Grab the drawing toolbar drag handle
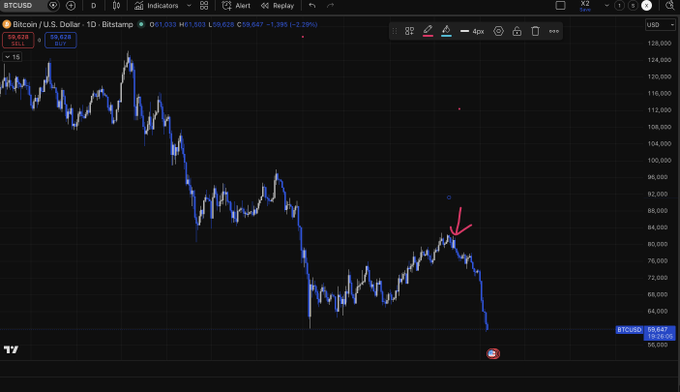This screenshot has height=392, width=680. [x=394, y=31]
